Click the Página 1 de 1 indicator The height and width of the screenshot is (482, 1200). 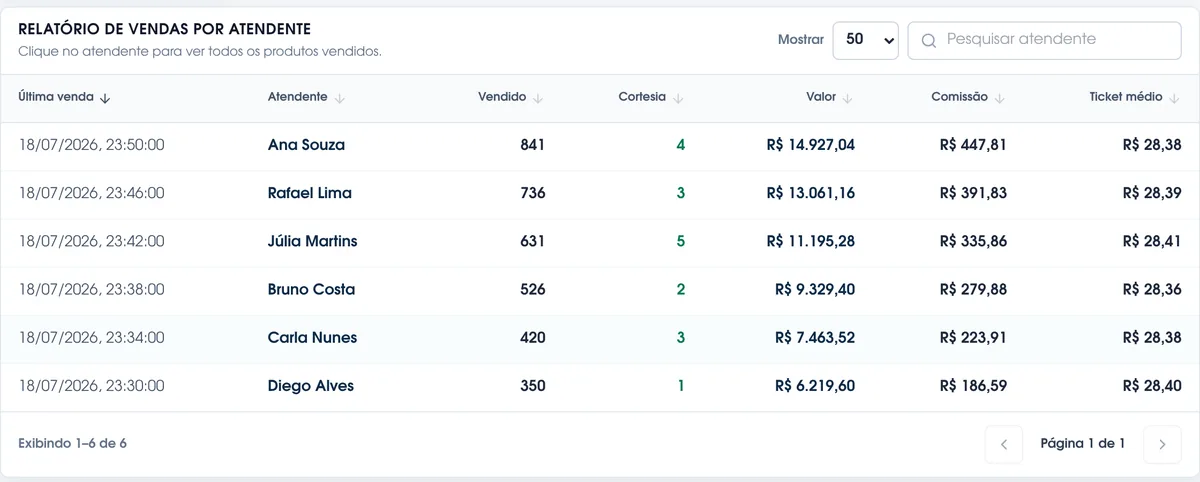(1083, 443)
